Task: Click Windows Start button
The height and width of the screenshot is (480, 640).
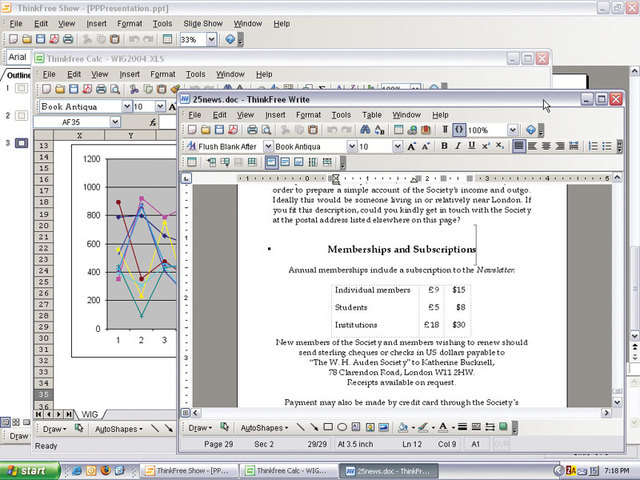Action: 29,471
